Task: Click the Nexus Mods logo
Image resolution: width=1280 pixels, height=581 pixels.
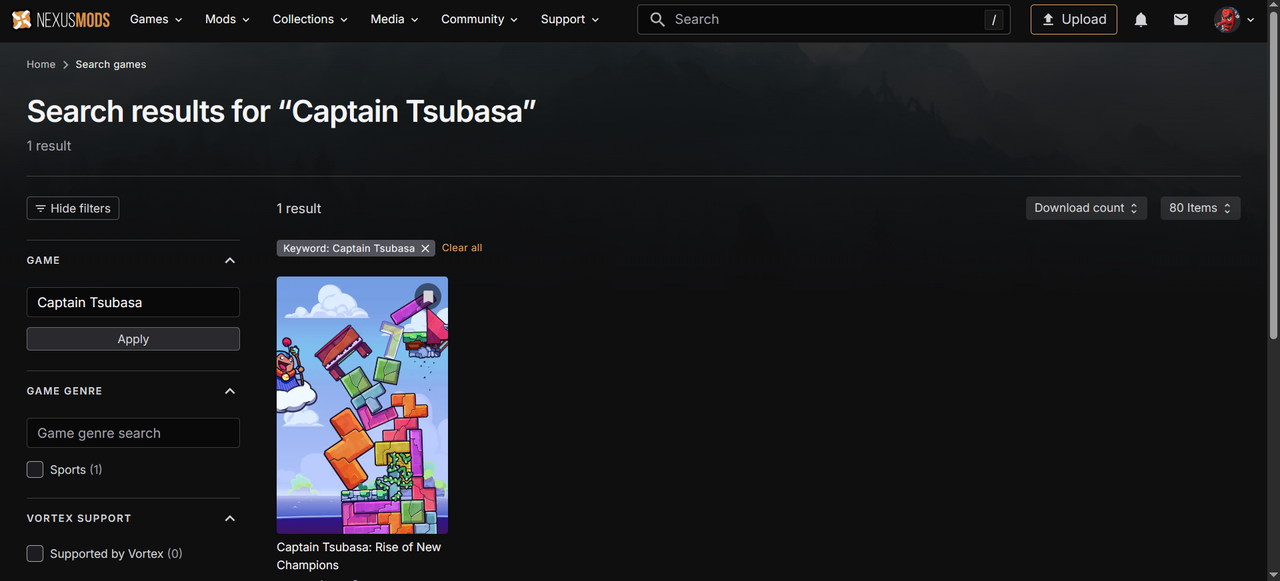Action: [61, 19]
